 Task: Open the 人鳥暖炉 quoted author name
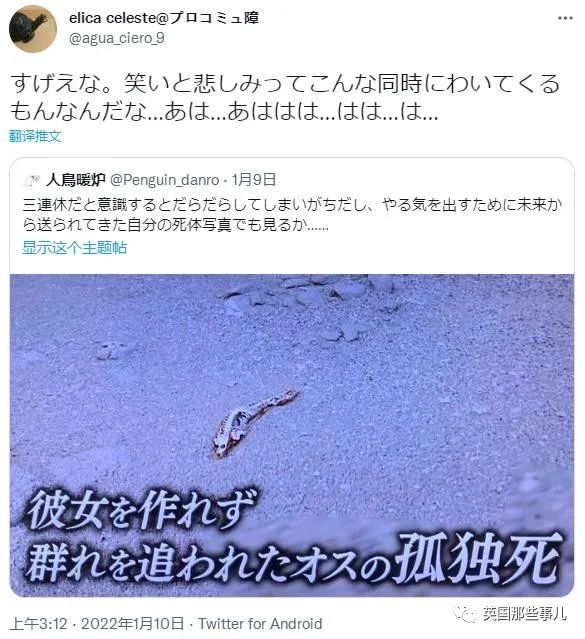click(x=76, y=180)
